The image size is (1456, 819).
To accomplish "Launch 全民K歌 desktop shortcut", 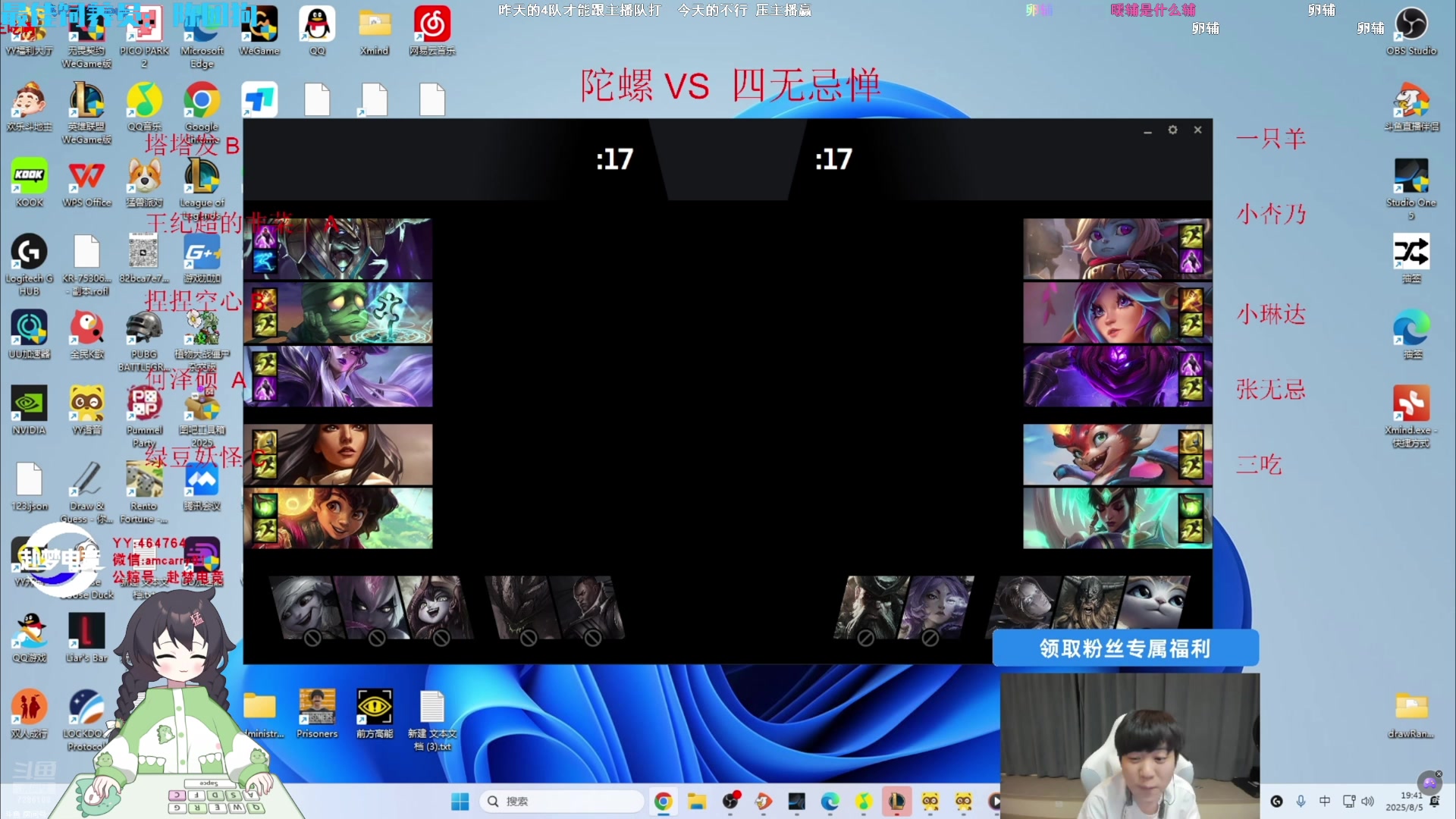I will (86, 334).
